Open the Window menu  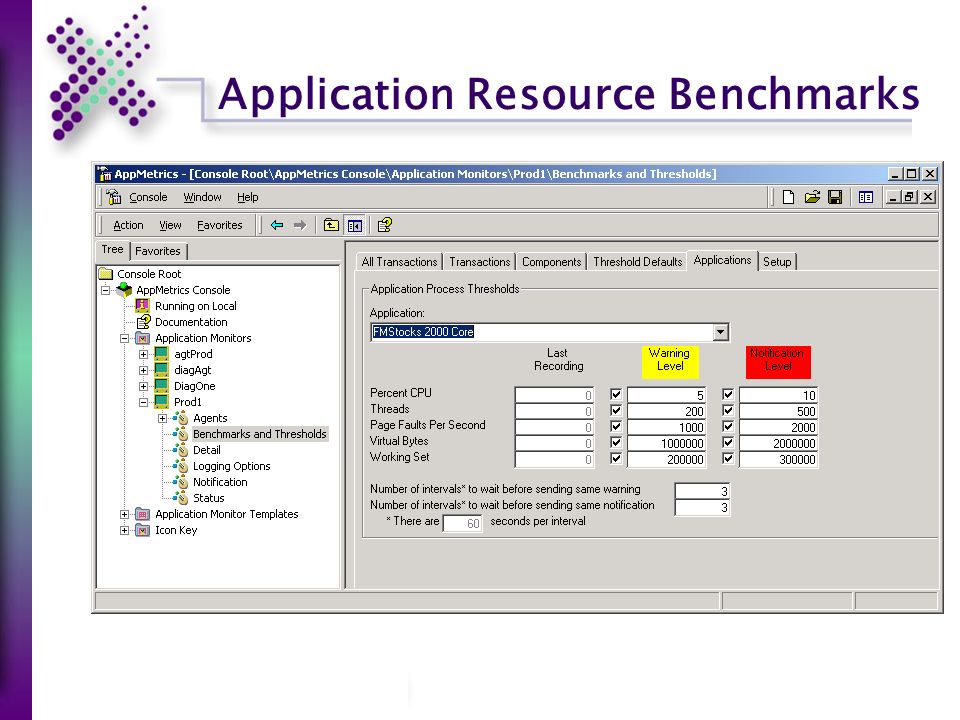(x=202, y=197)
